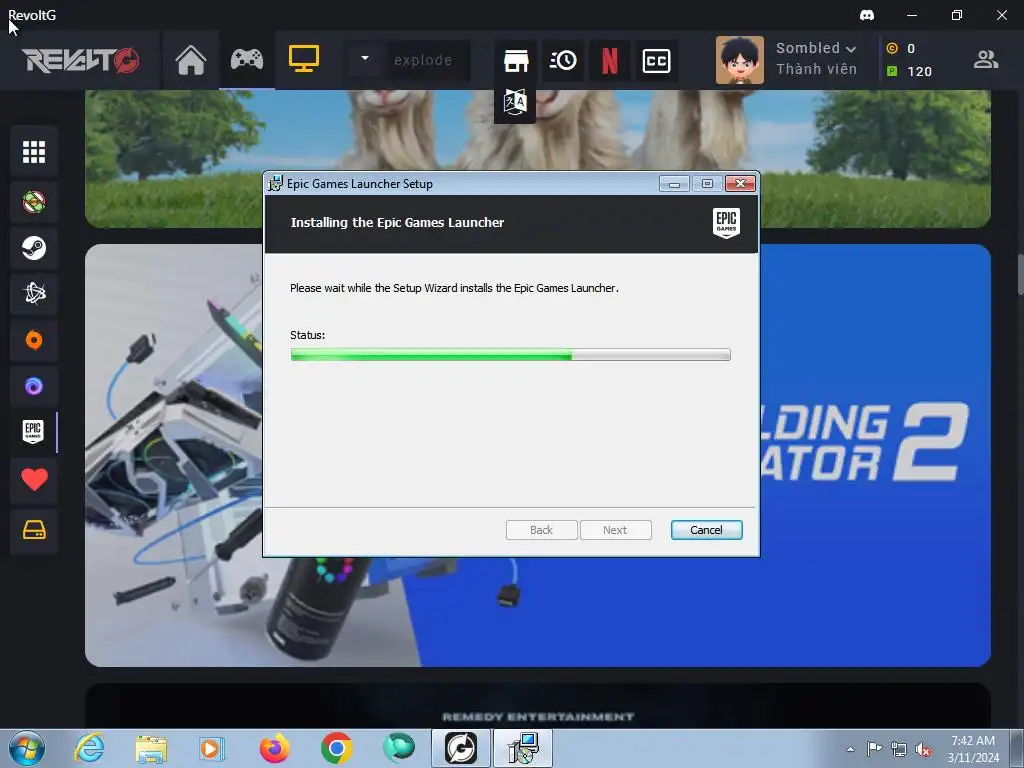Cancel the Epic Games Launcher installation
The image size is (1024, 768).
706,530
